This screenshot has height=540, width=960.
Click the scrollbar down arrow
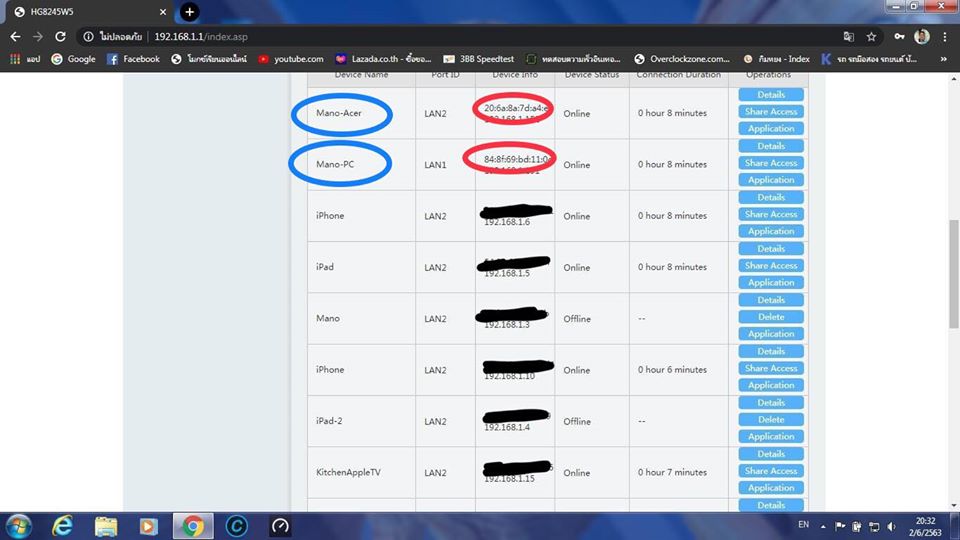[x=954, y=506]
